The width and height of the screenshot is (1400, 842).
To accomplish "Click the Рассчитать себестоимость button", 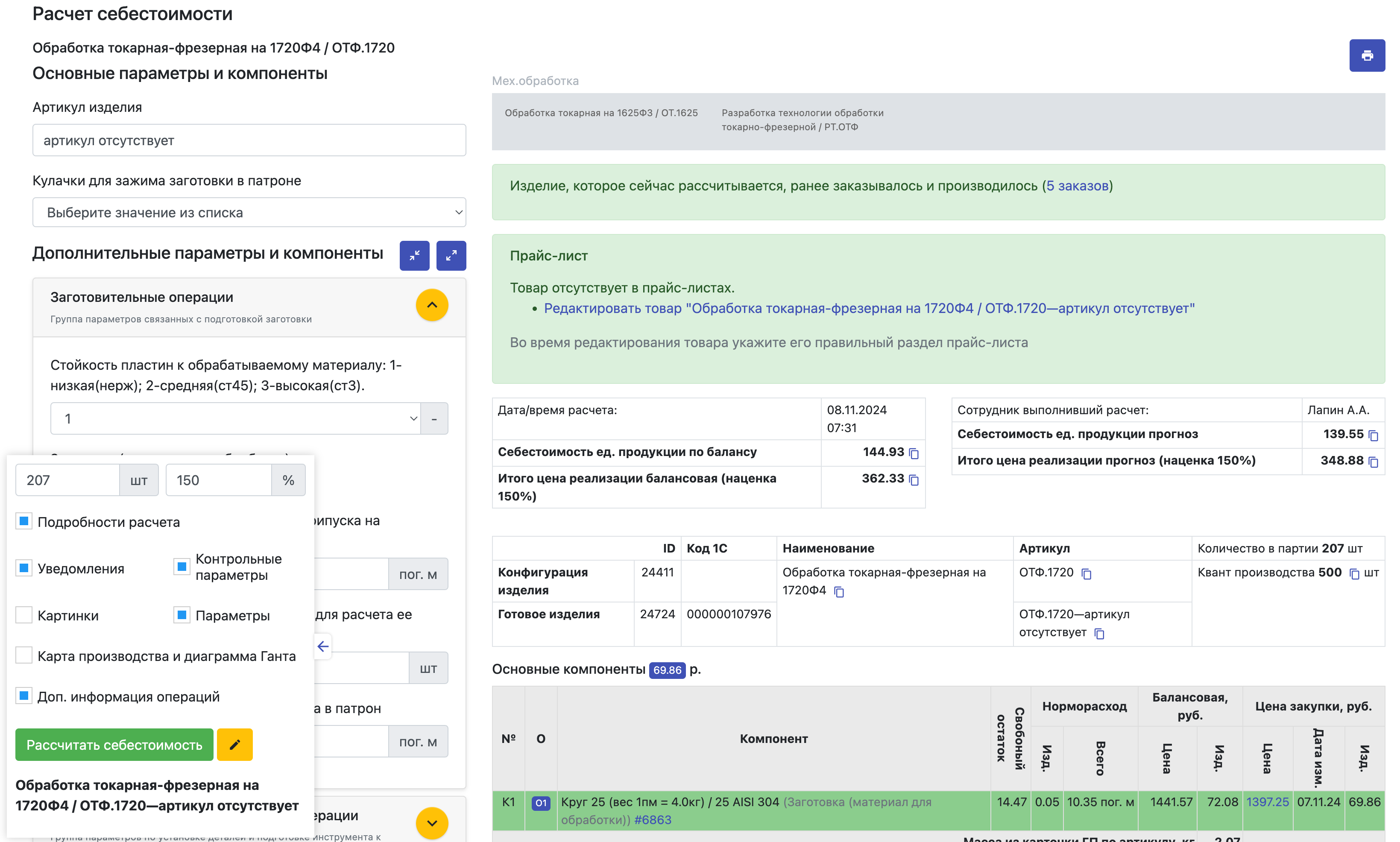I will tap(114, 744).
